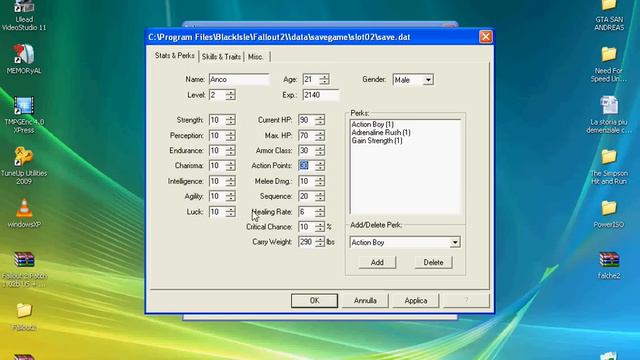Adjust the Max. HP spinner
The width and height of the screenshot is (640, 360).
pyautogui.click(x=320, y=136)
